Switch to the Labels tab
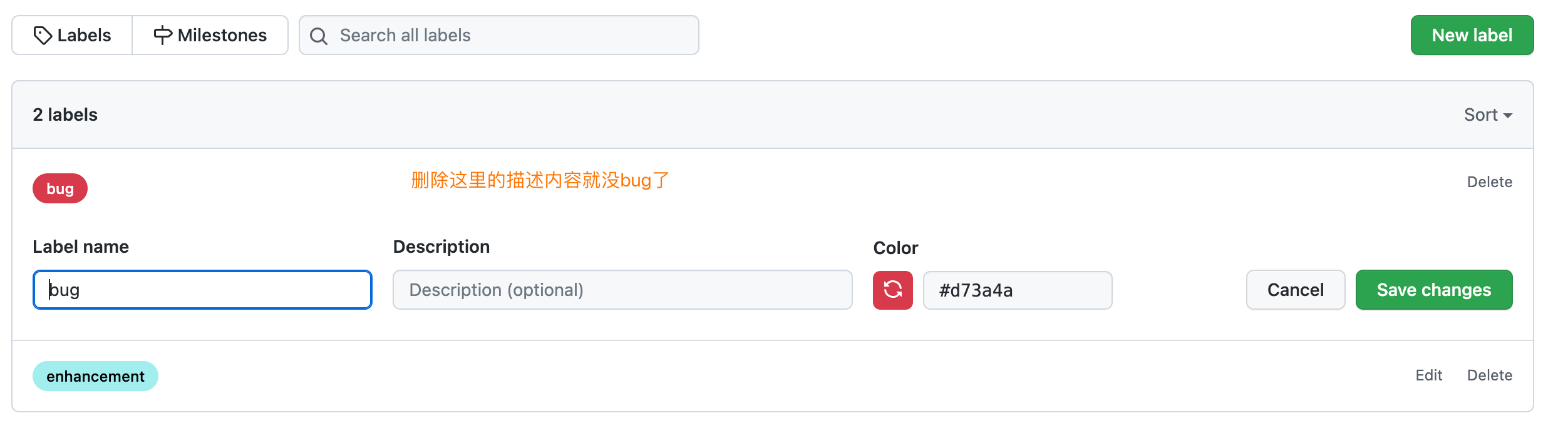 [x=71, y=35]
